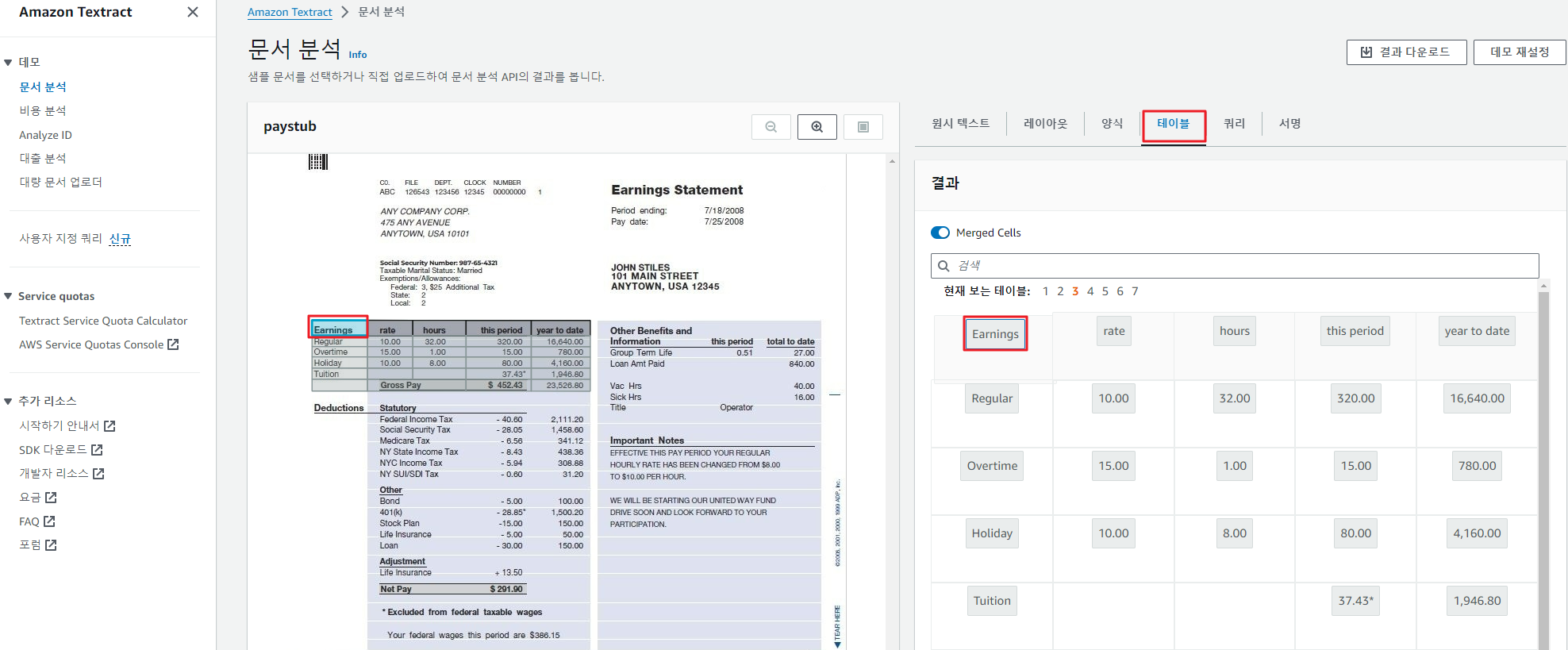Close the Amazon Textract side panel
This screenshot has width=1568, height=650.
coord(193,12)
